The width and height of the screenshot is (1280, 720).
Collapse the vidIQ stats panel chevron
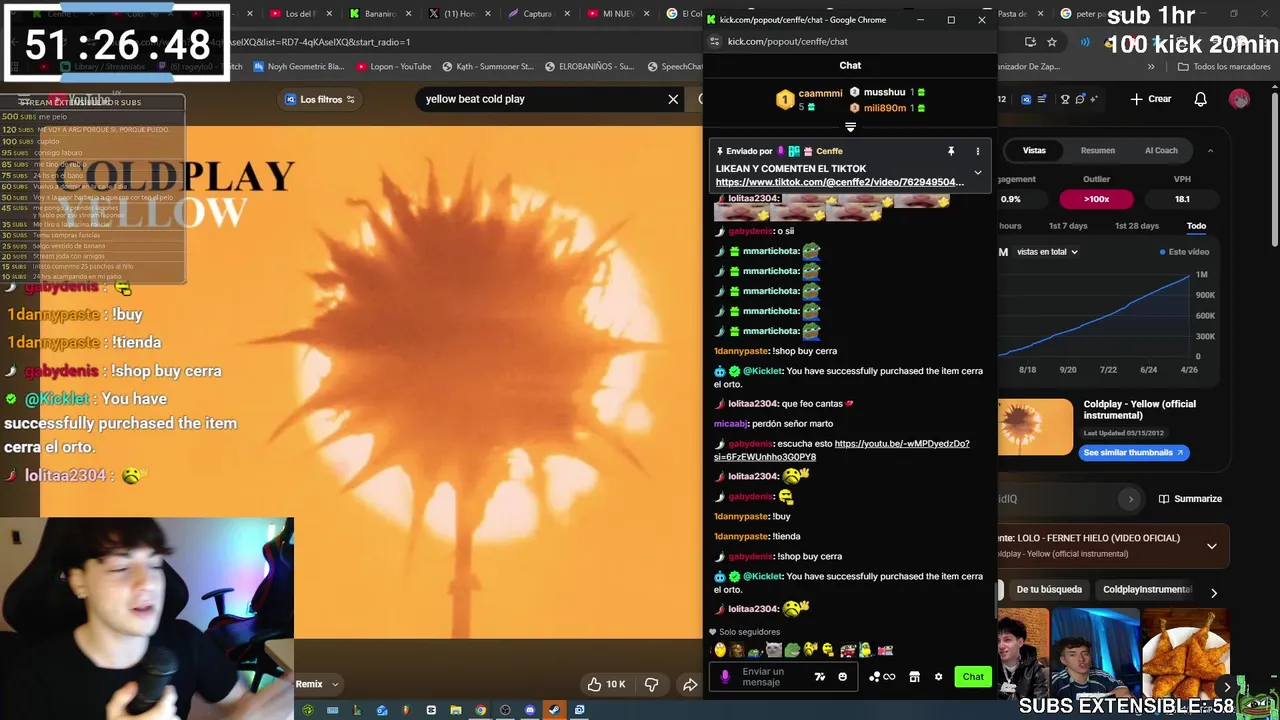point(1210,151)
